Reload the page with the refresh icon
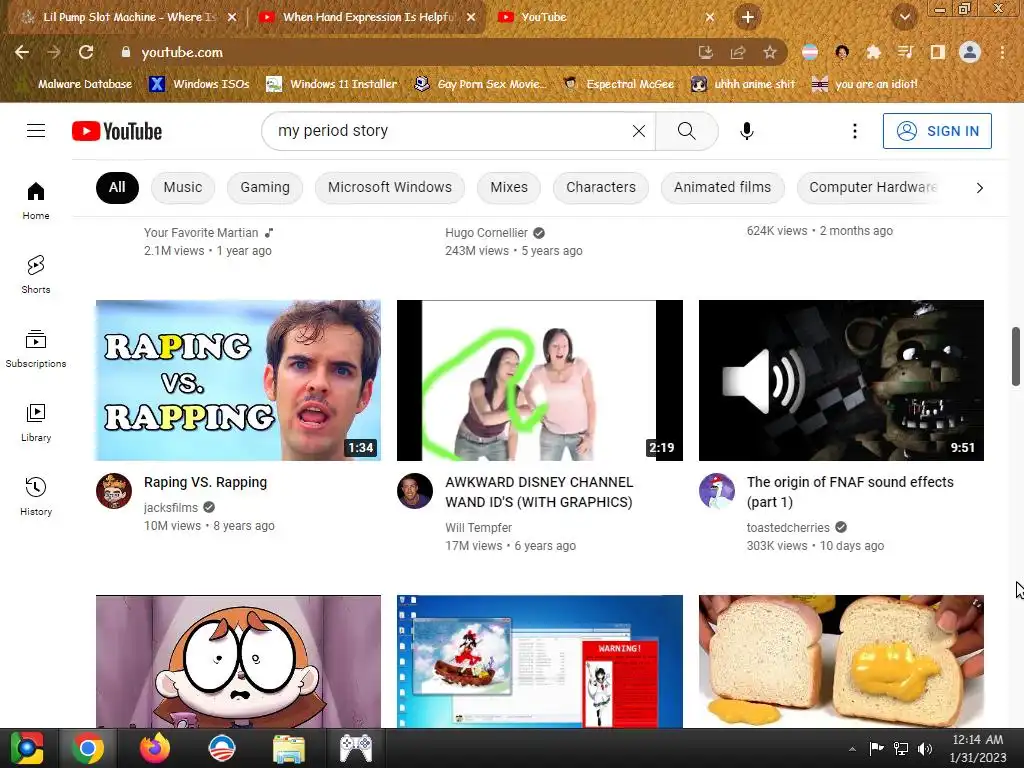 (86, 52)
